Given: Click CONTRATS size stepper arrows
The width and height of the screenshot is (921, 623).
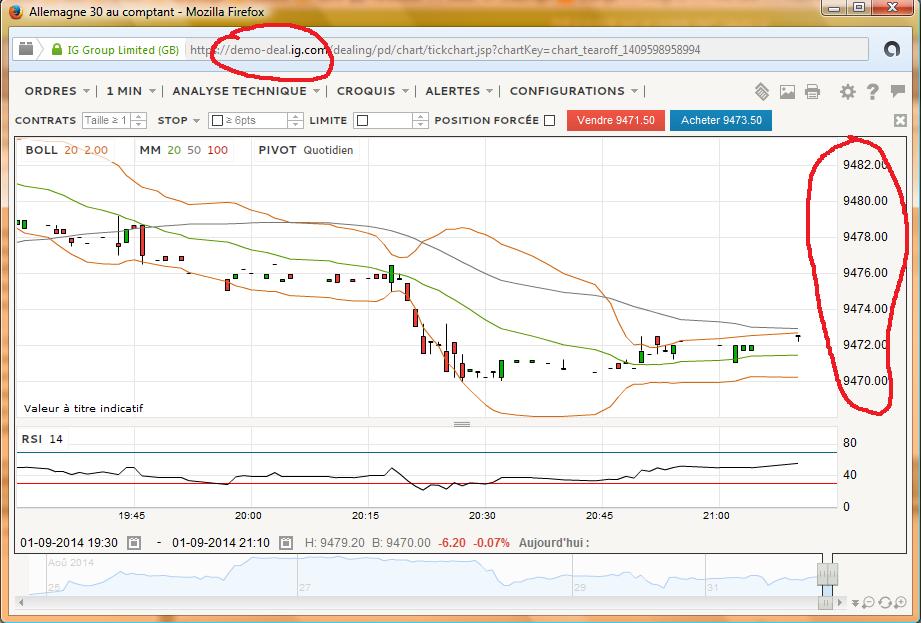Looking at the screenshot, I should pos(139,120).
